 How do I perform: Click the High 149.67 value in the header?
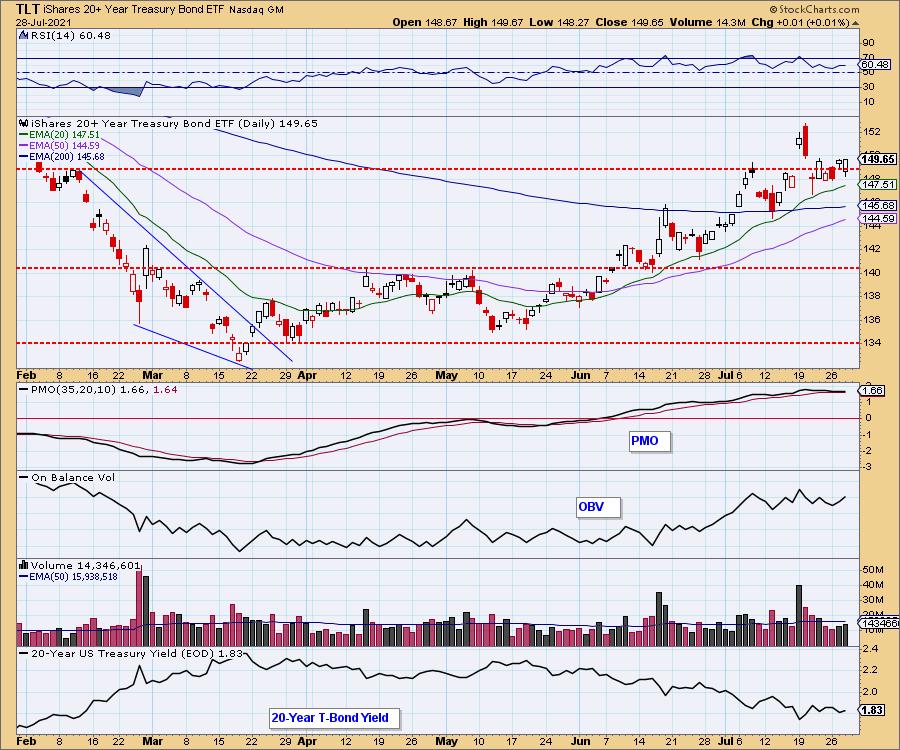click(x=493, y=22)
